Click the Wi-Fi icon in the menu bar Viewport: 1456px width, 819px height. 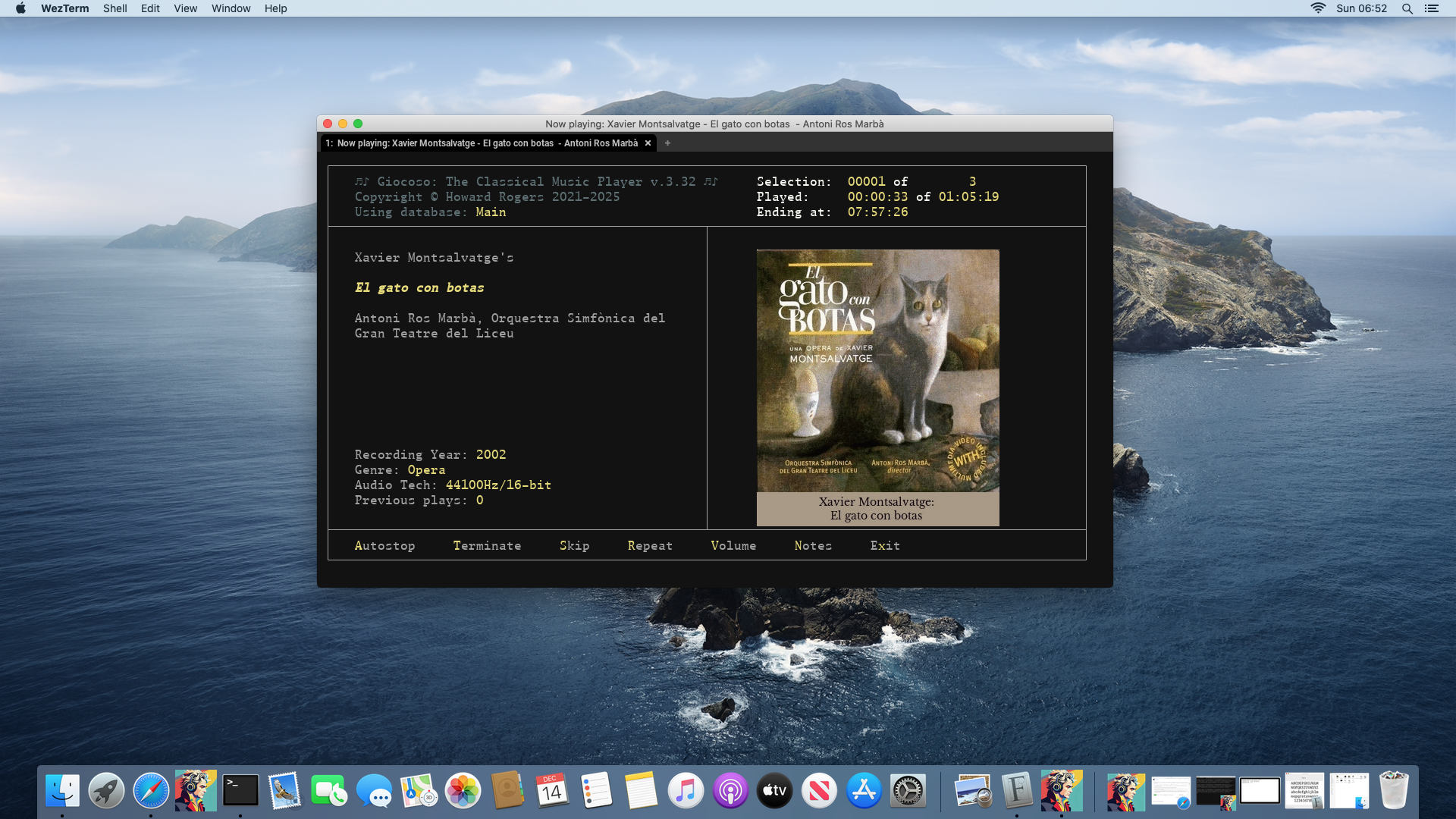(1317, 8)
